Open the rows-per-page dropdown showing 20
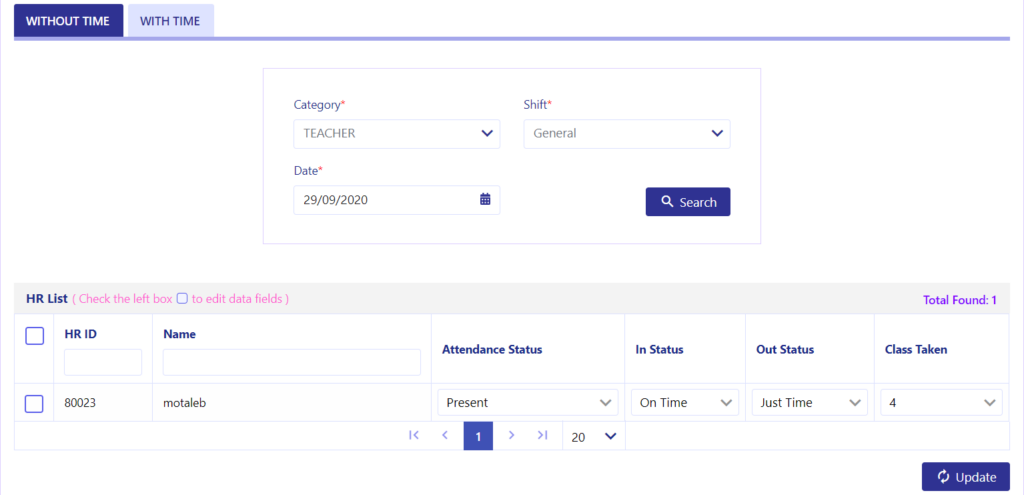Screen dimensions: 1024x495 [592, 436]
